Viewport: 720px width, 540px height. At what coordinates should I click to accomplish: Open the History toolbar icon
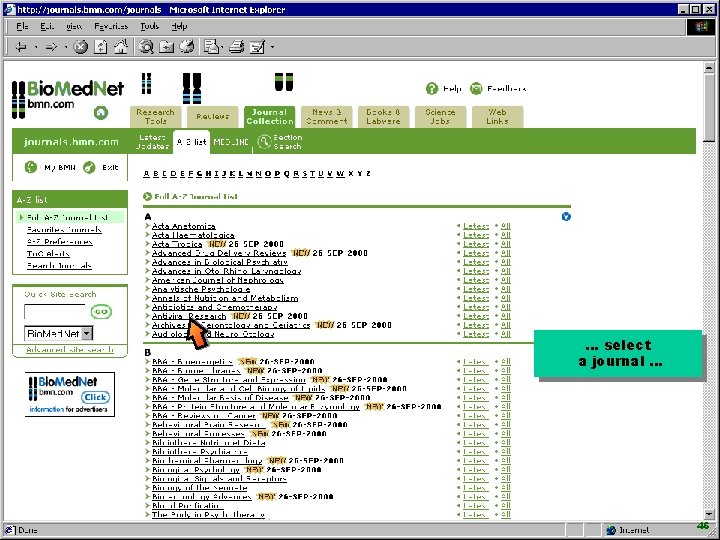pos(186,47)
